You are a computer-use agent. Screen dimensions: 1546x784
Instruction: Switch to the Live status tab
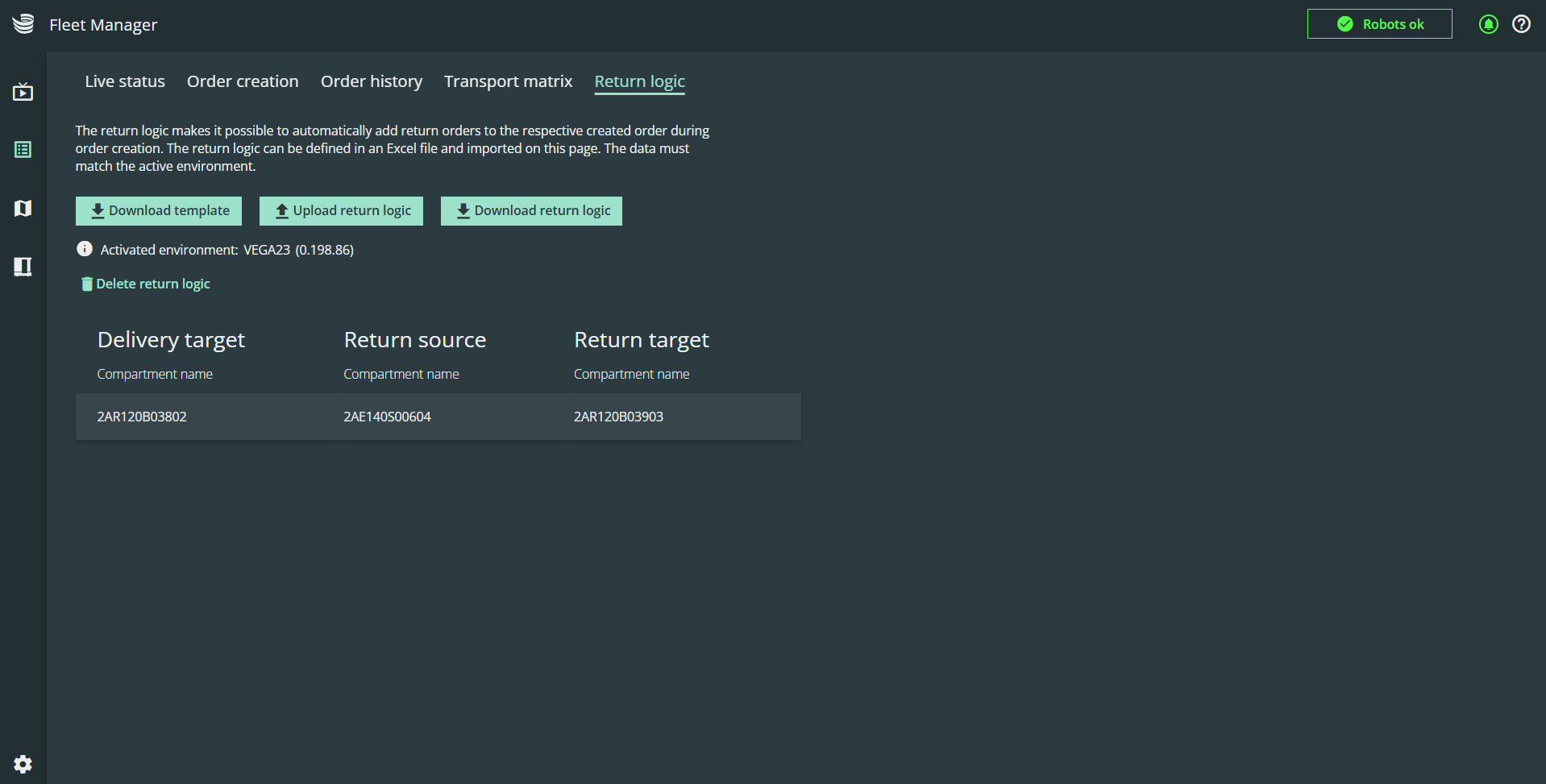tap(125, 81)
